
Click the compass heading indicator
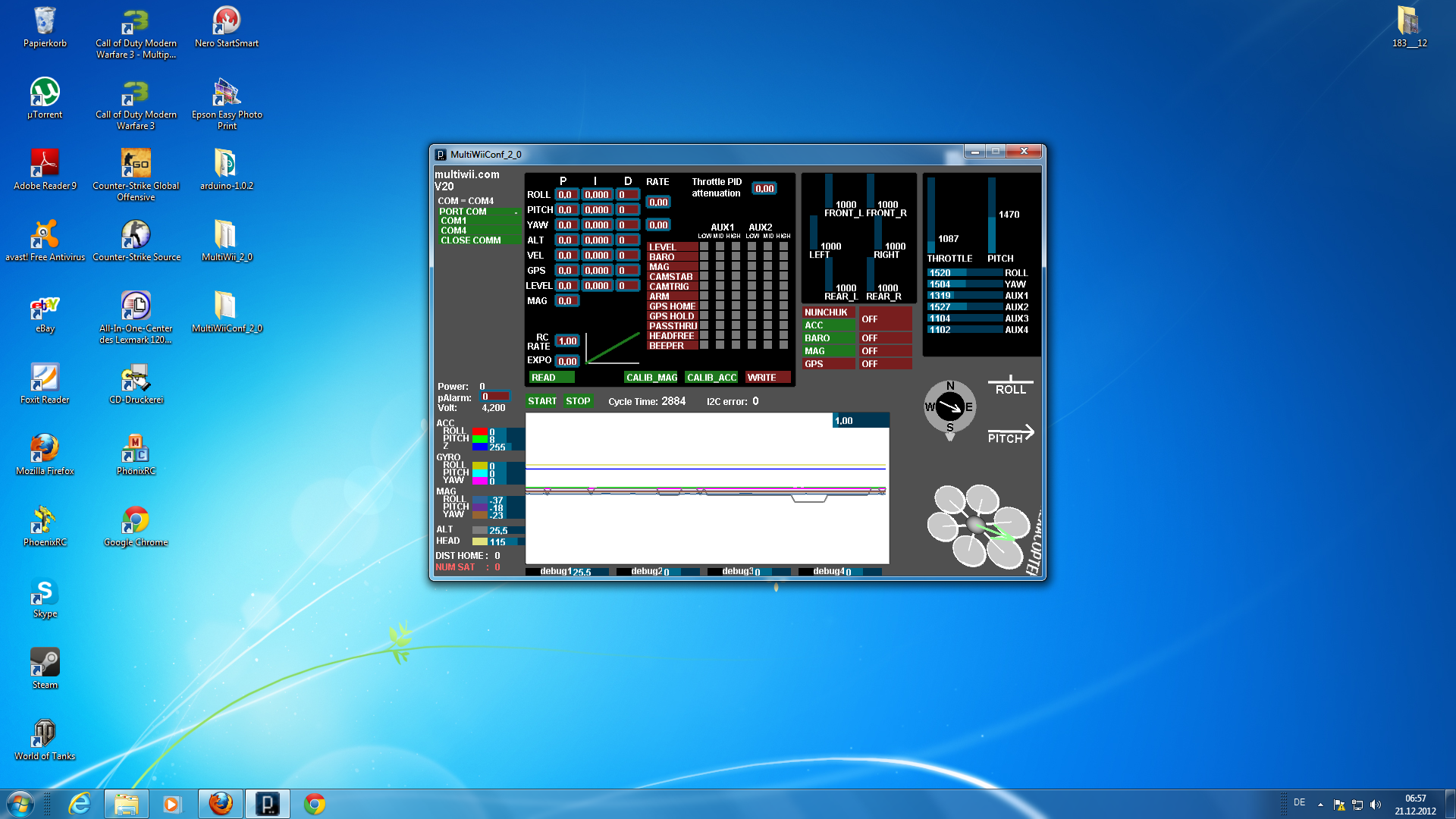[x=949, y=407]
